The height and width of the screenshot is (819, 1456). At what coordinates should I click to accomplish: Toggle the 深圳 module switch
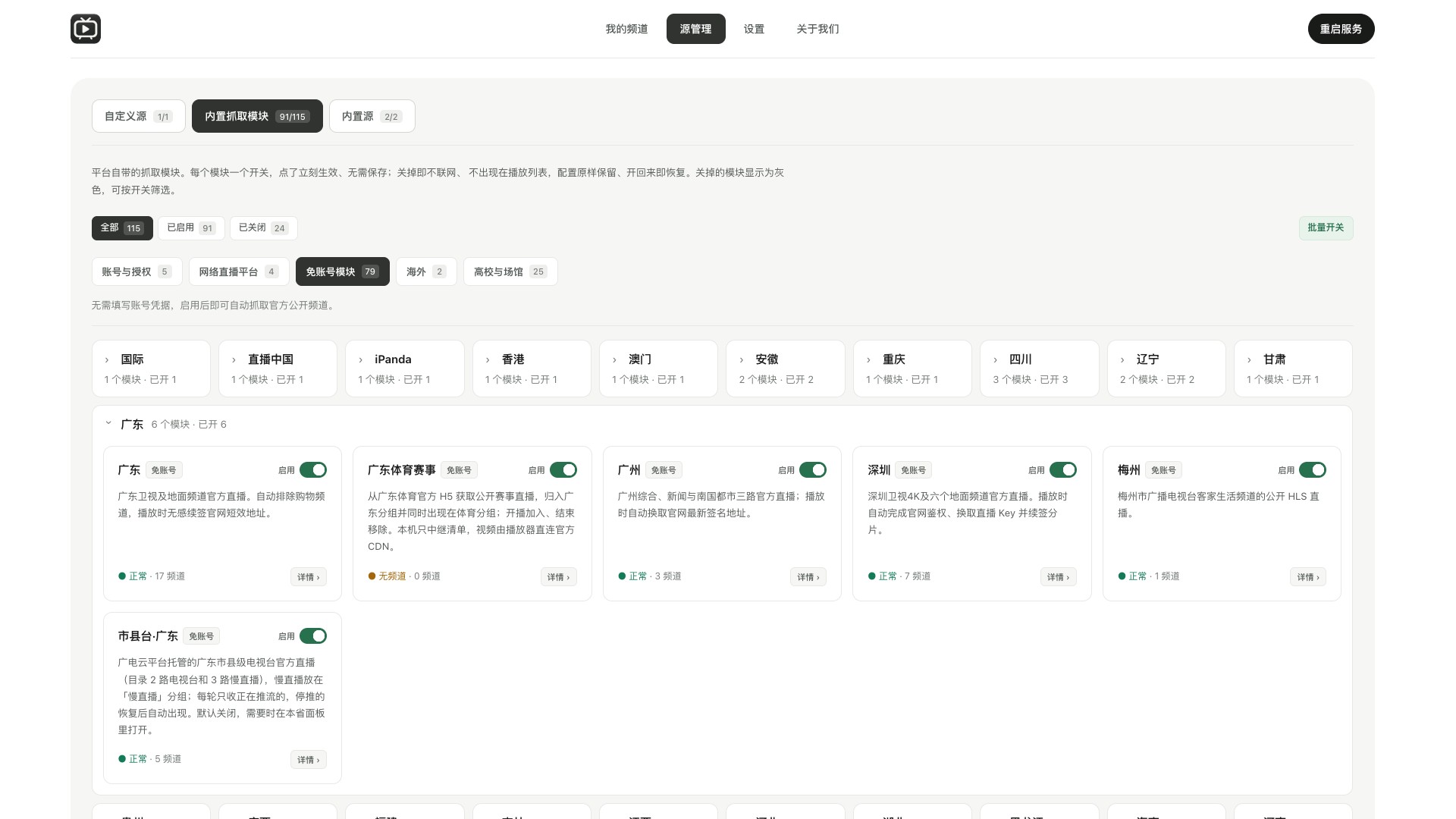(1063, 470)
